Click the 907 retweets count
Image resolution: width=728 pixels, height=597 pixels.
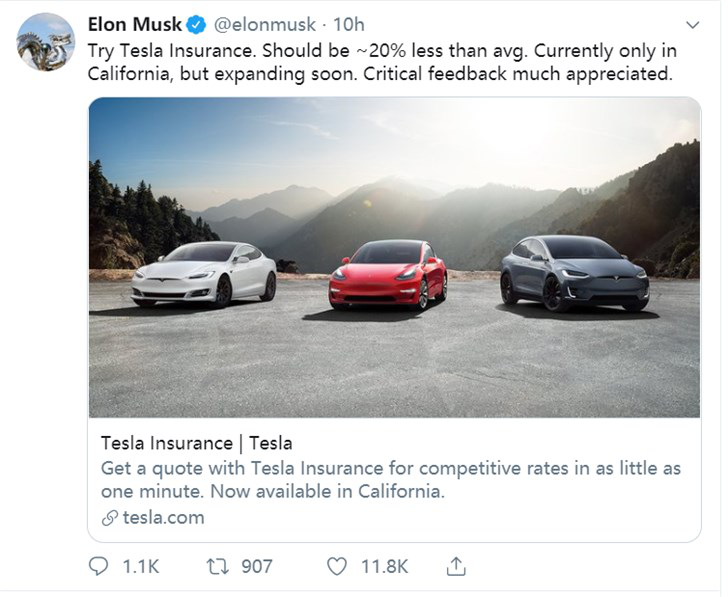point(256,566)
